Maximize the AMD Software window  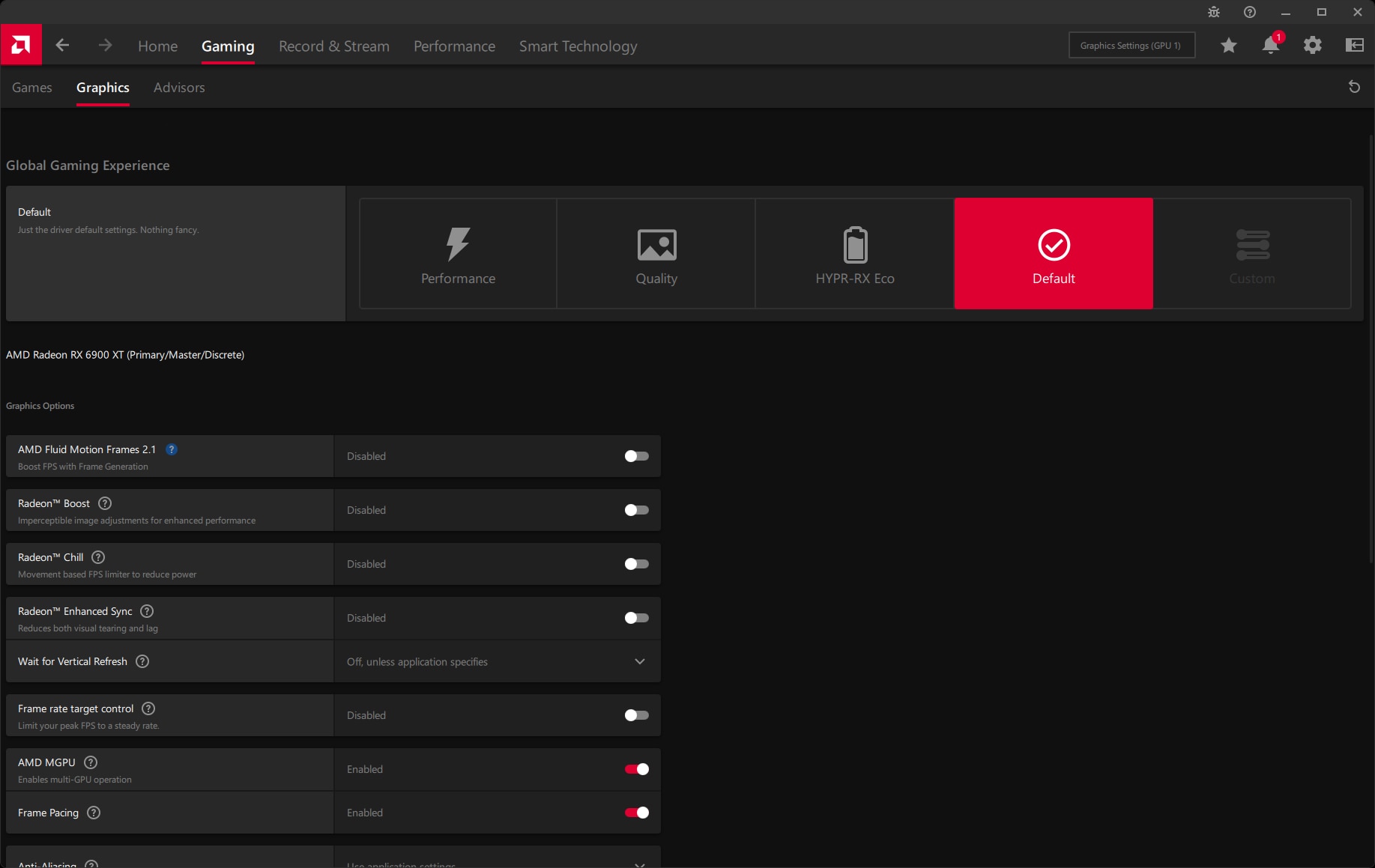click(1322, 12)
